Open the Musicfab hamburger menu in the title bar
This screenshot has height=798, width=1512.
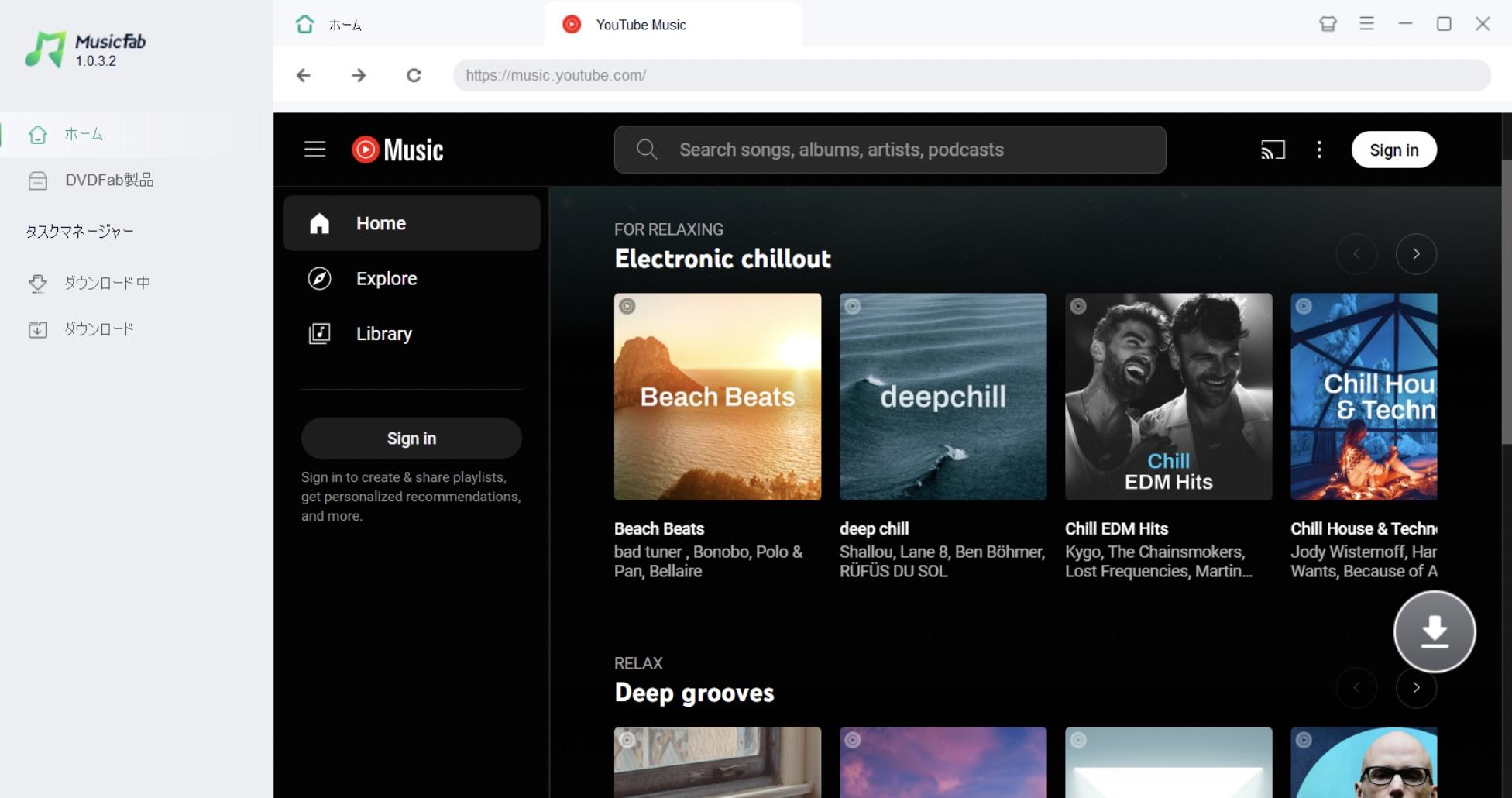click(x=1367, y=24)
